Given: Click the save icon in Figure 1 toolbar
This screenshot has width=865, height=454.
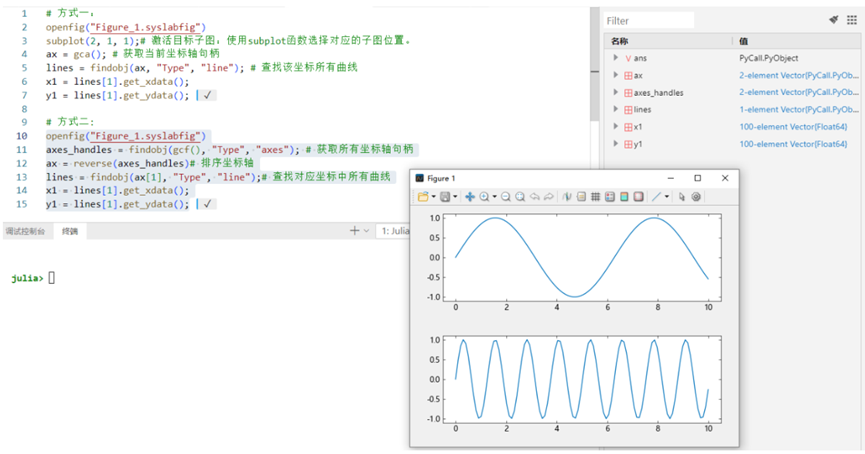Looking at the screenshot, I should pos(445,197).
